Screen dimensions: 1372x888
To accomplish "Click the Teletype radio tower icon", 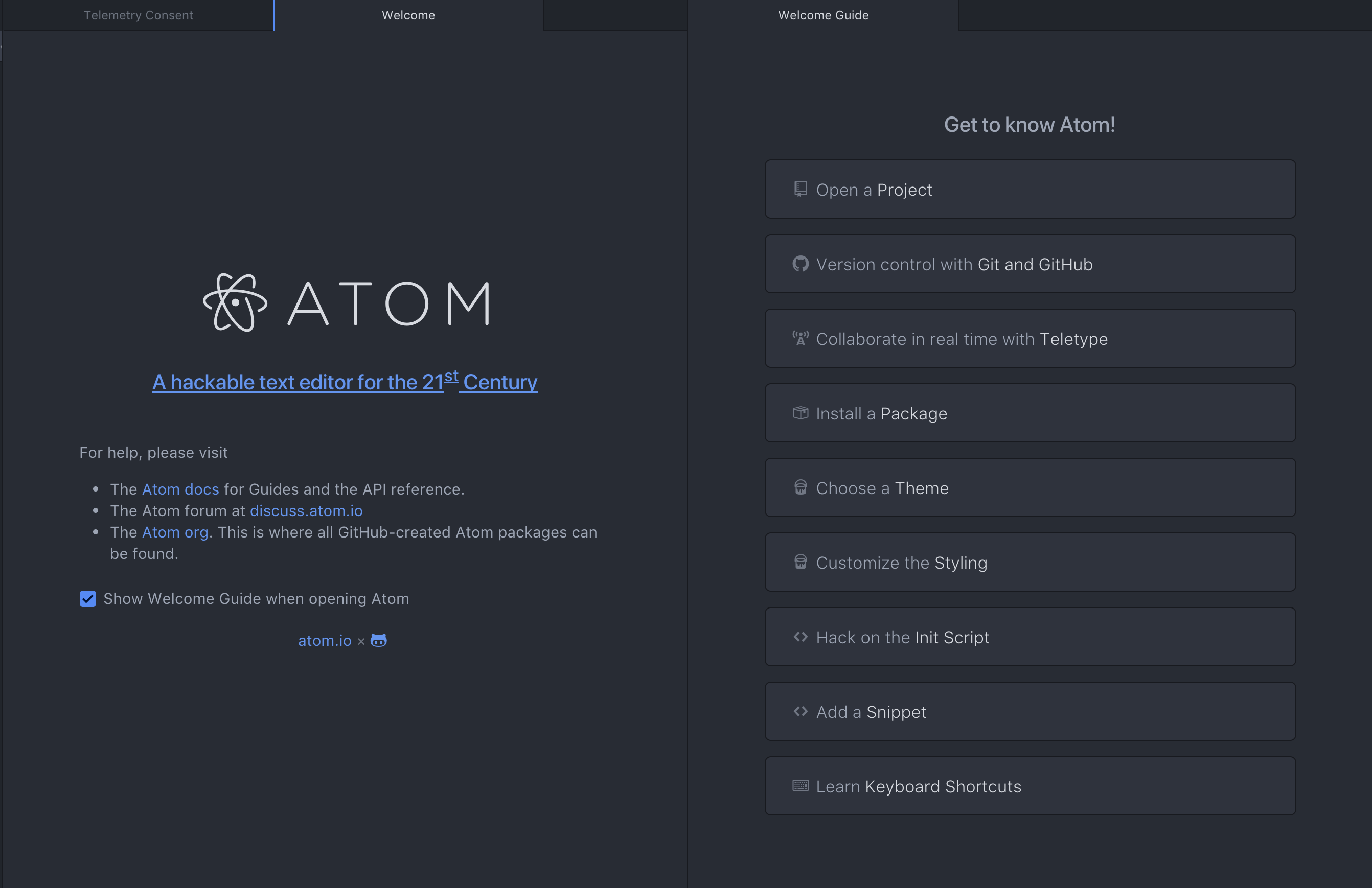I will pos(800,338).
